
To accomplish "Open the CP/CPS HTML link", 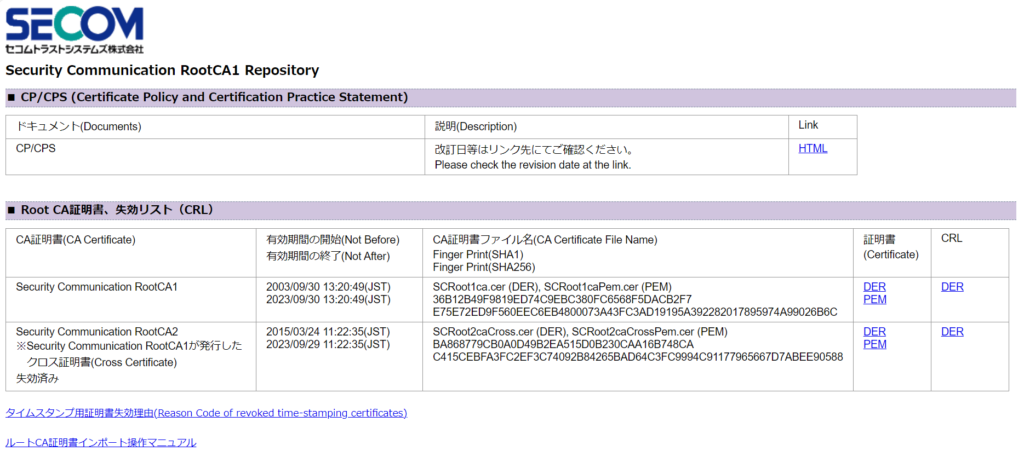I will (812, 148).
